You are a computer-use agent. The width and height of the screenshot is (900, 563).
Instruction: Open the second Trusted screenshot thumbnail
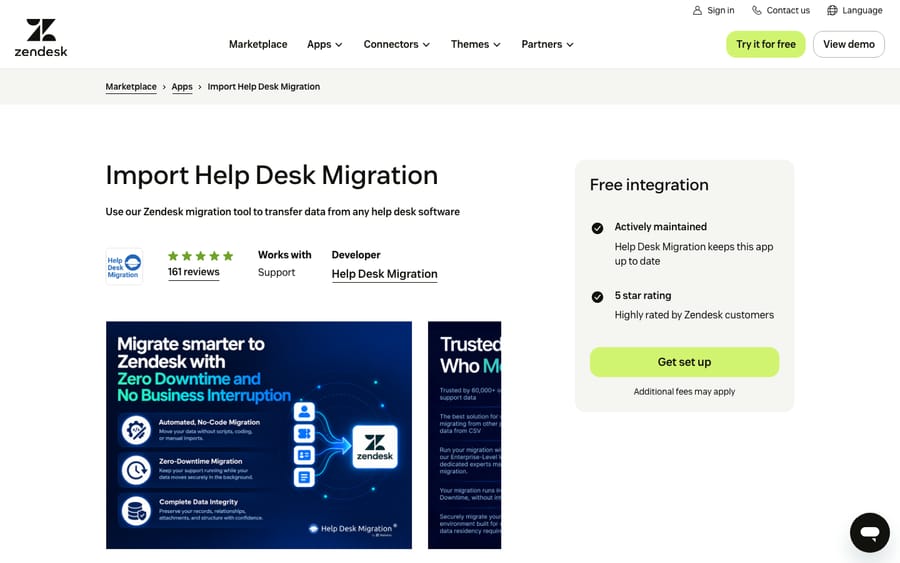pyautogui.click(x=464, y=435)
